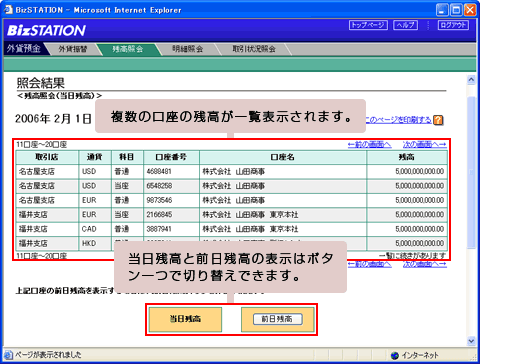Click 前日残高 button
The width and height of the screenshot is (530, 364).
click(x=278, y=319)
